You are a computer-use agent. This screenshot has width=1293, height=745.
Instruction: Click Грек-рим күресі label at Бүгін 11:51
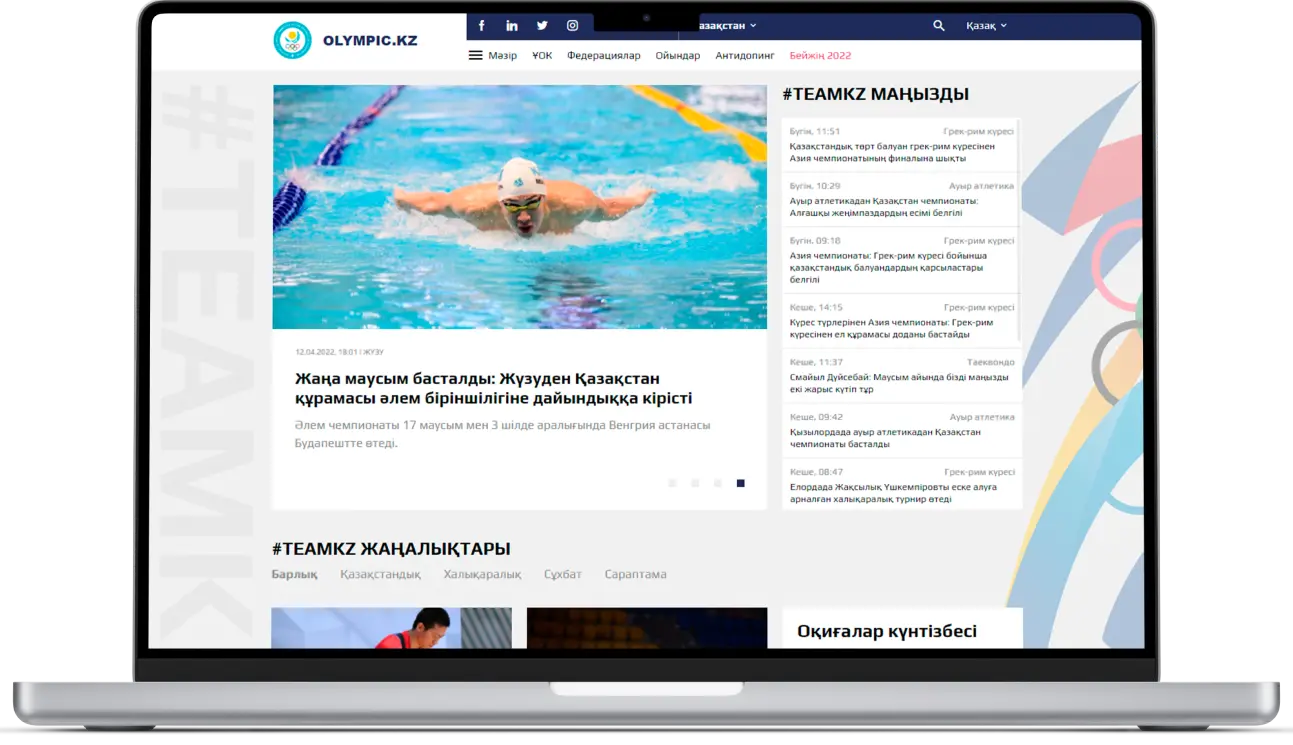979,131
